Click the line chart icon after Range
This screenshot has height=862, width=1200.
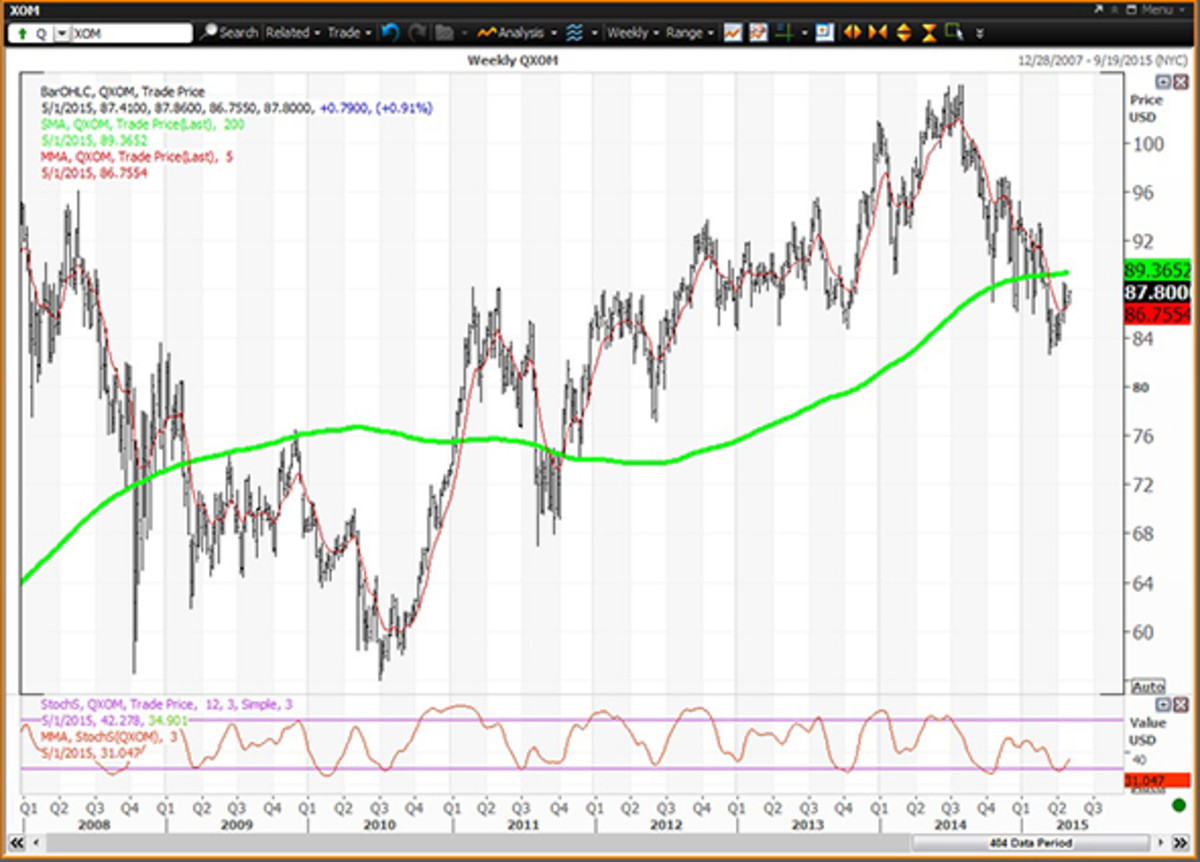click(733, 33)
